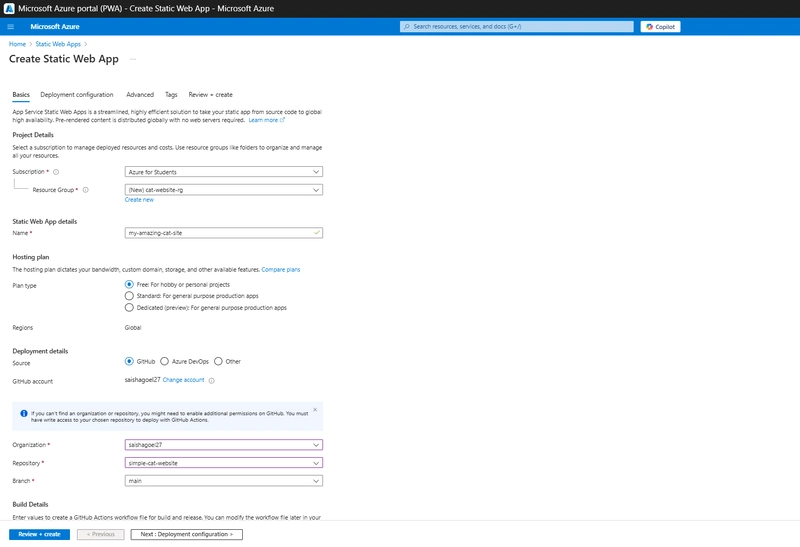
Task: Click Create new resource group link
Action: click(139, 200)
